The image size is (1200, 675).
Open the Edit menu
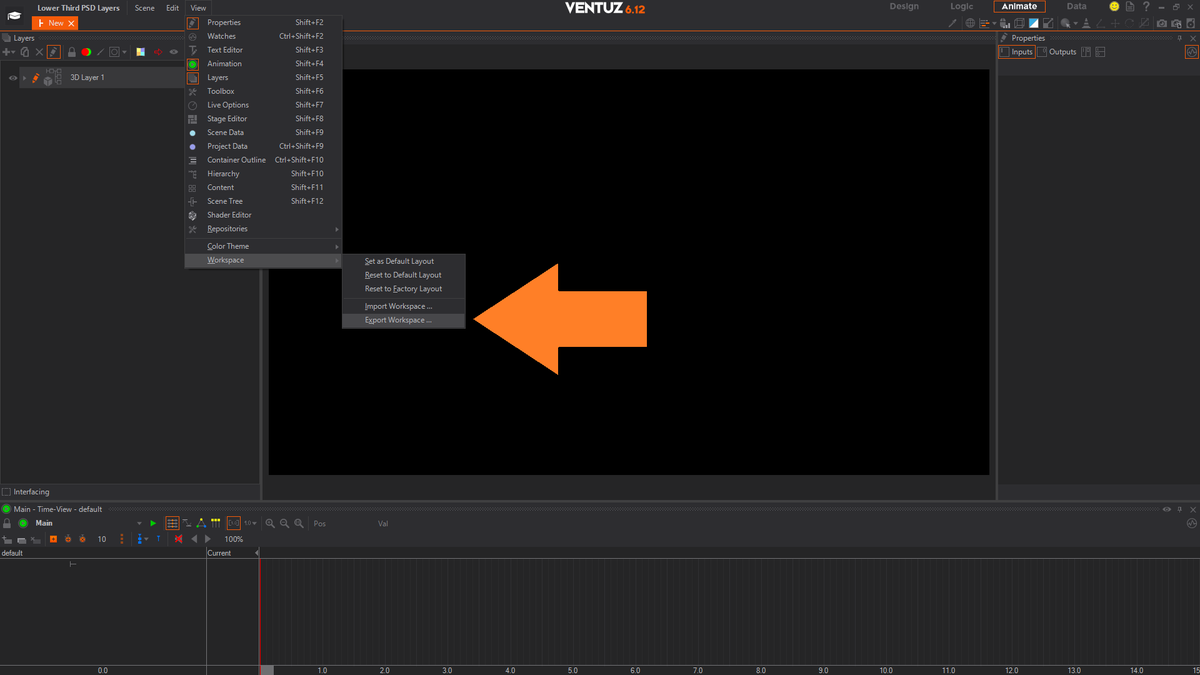pyautogui.click(x=172, y=8)
